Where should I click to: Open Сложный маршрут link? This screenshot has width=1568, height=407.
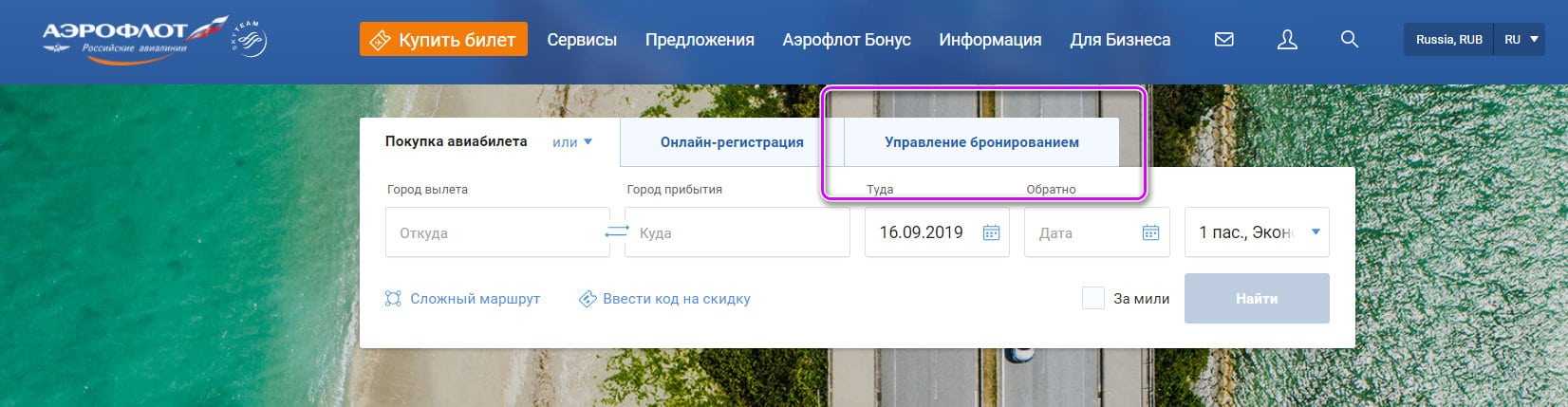pyautogui.click(x=463, y=299)
